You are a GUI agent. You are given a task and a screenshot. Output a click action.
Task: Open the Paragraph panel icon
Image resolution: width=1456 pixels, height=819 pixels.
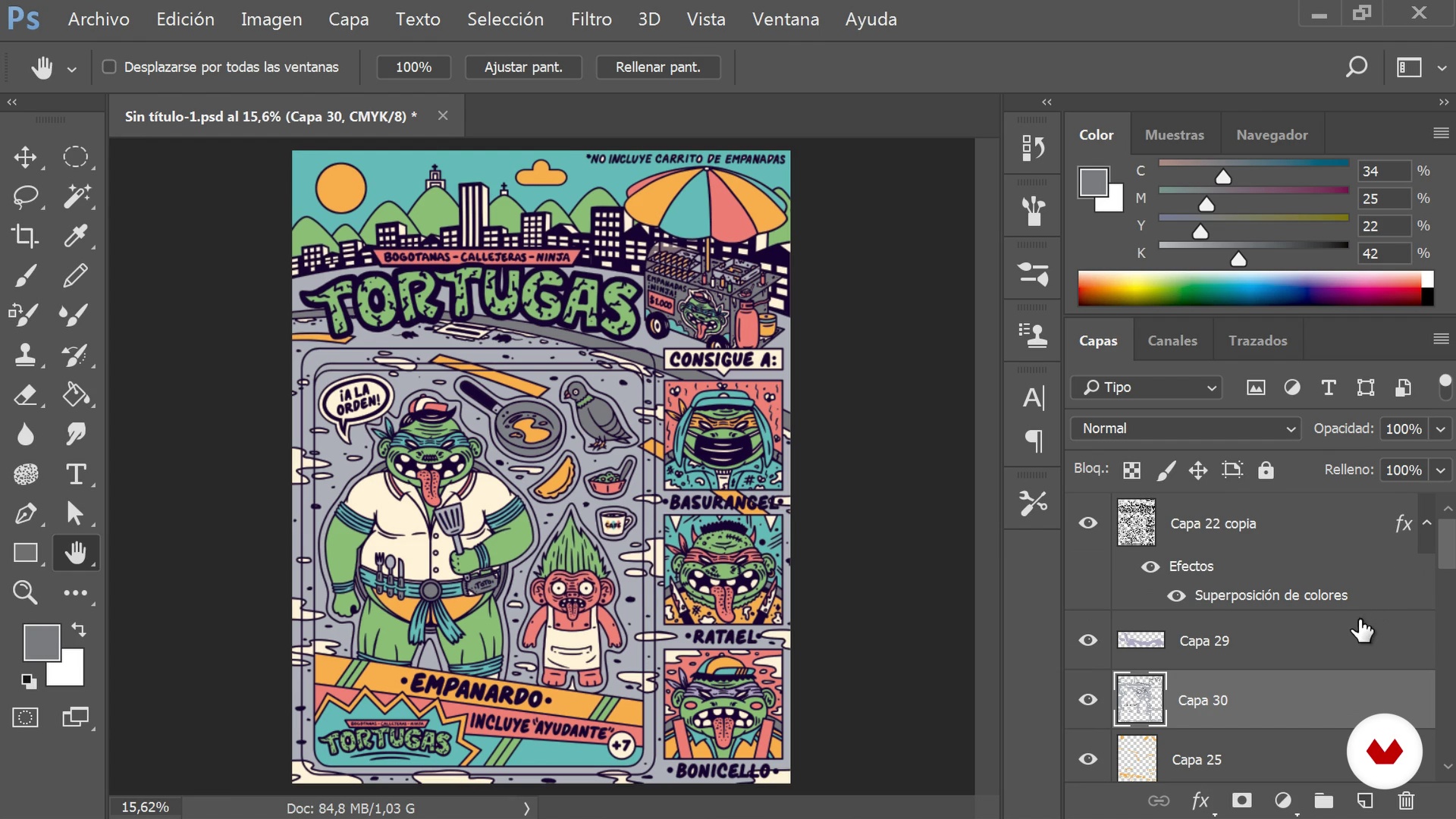[1034, 441]
